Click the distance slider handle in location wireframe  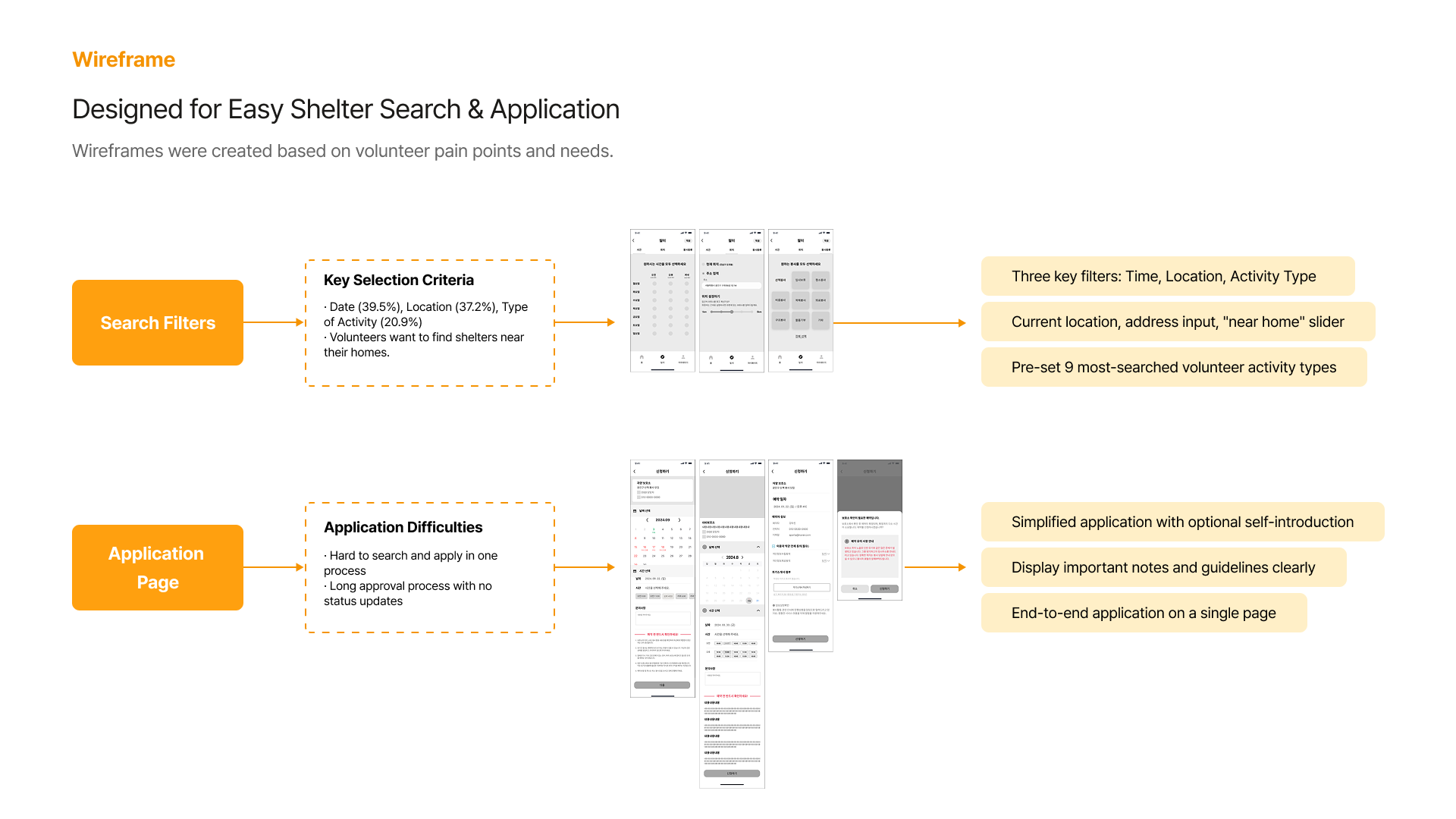[732, 312]
